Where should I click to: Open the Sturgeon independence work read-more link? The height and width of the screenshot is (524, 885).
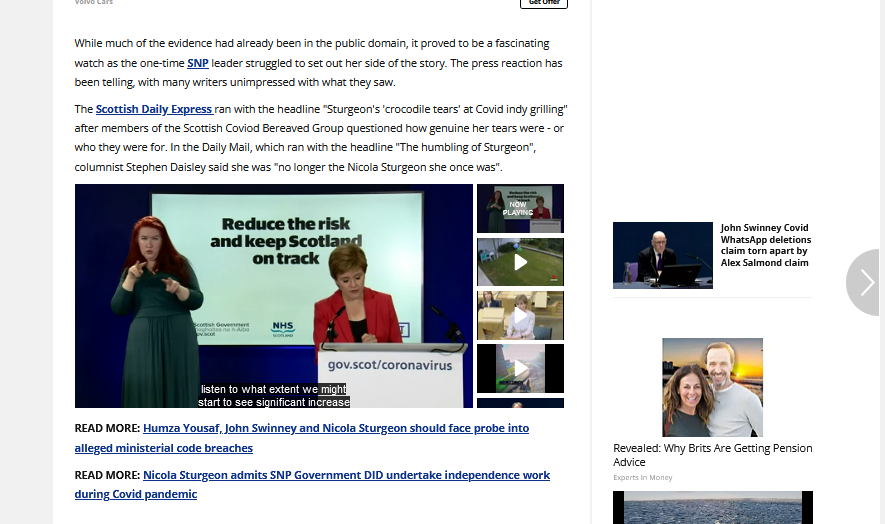pos(312,484)
